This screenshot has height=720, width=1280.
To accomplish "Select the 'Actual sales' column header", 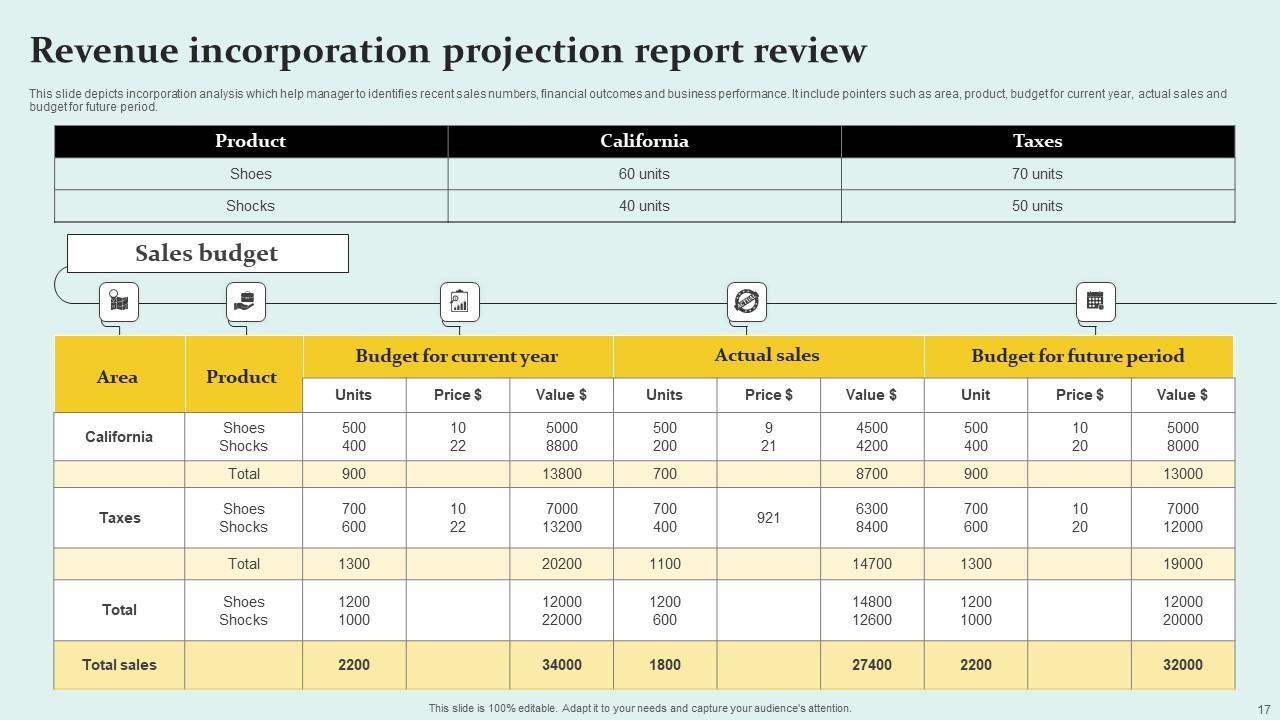I will click(767, 356).
